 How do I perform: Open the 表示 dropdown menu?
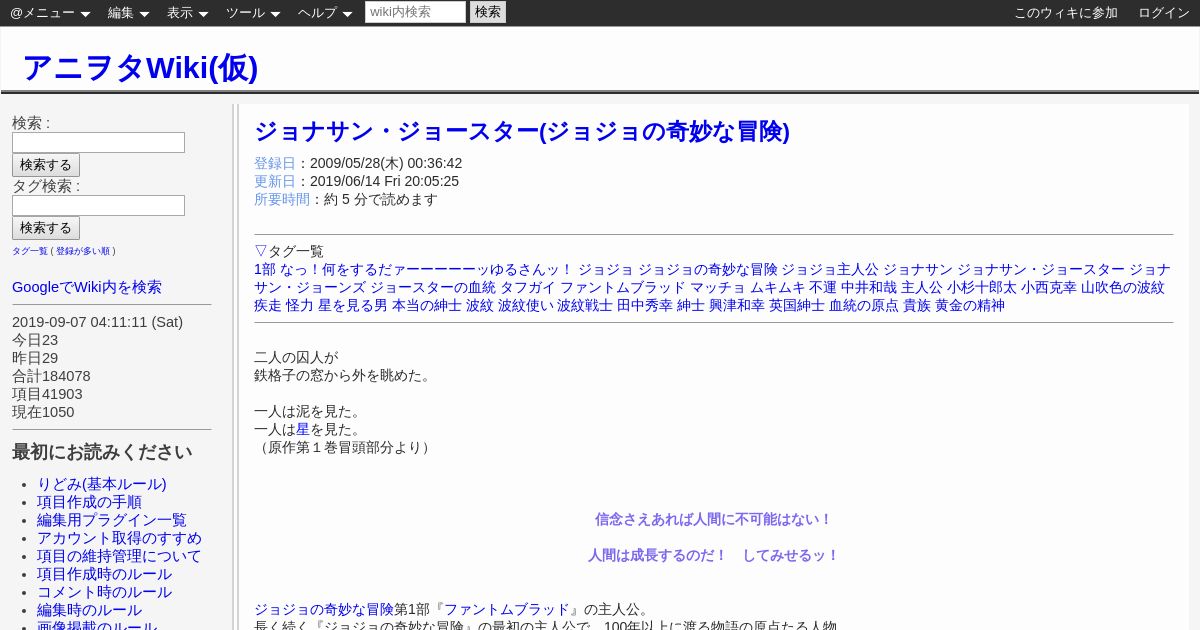(187, 13)
